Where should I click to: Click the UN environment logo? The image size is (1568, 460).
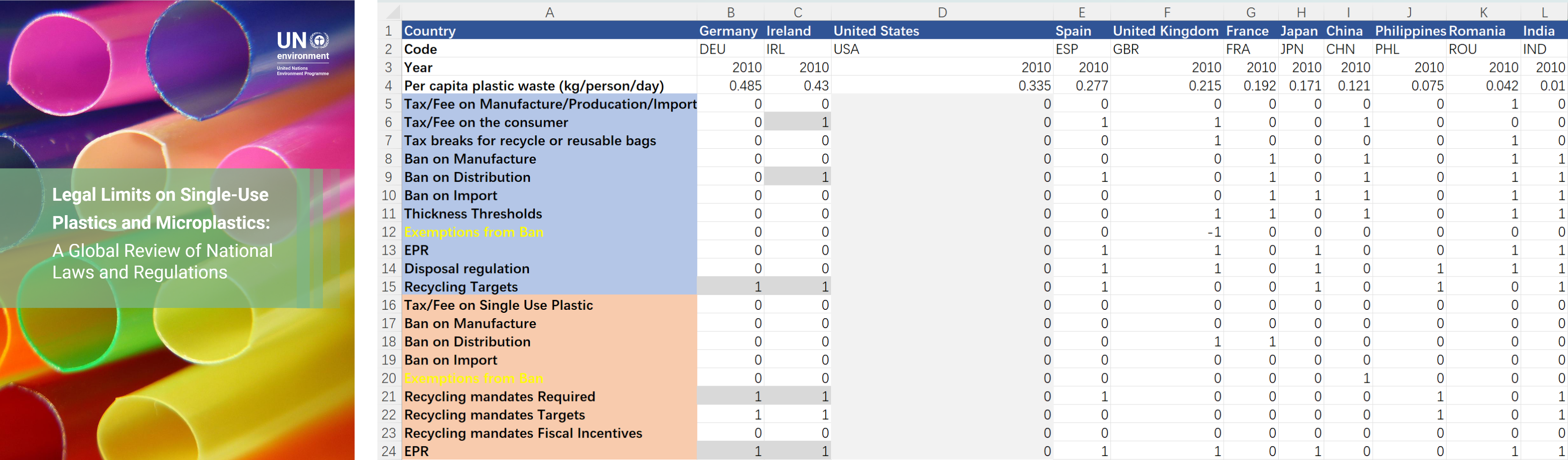click(303, 54)
